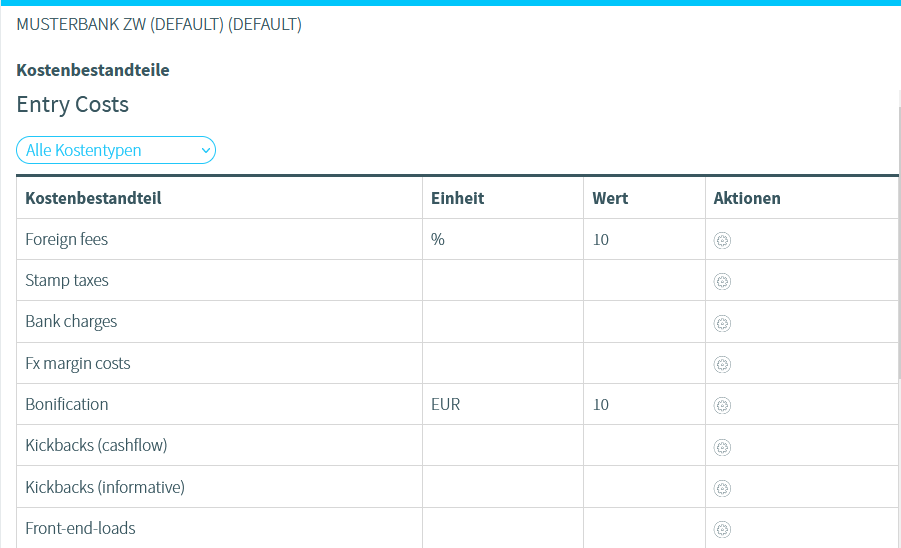Viewport: 901px width, 548px height.
Task: Click the Wert column header
Action: 610,198
